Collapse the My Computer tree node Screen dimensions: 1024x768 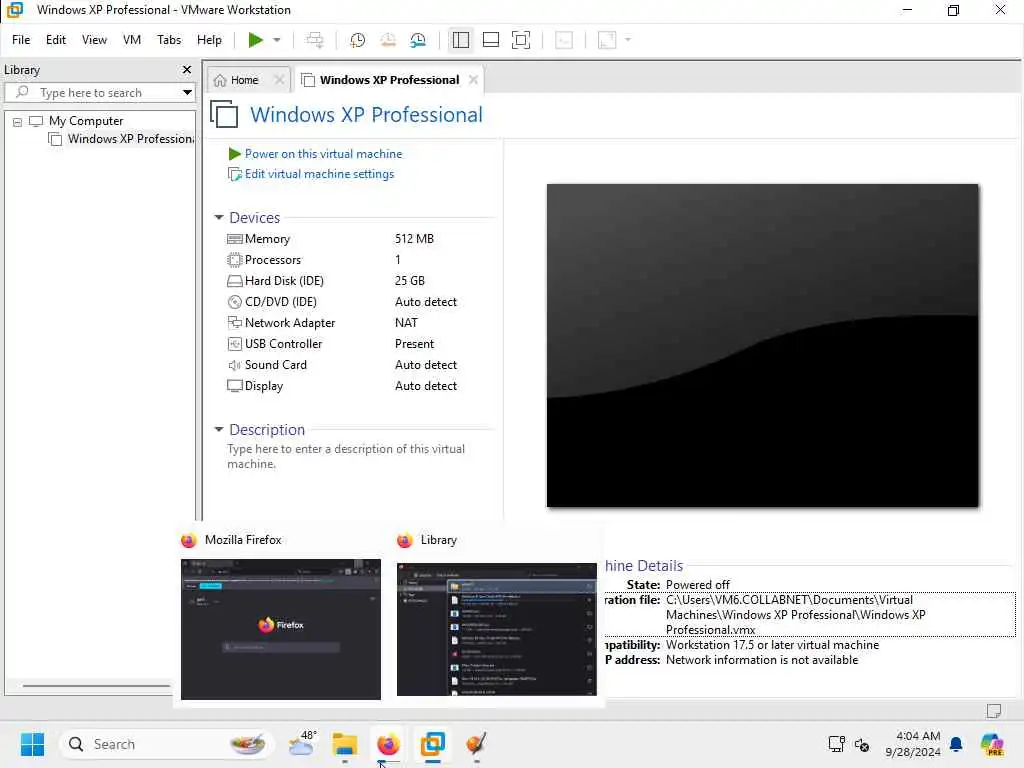point(18,121)
